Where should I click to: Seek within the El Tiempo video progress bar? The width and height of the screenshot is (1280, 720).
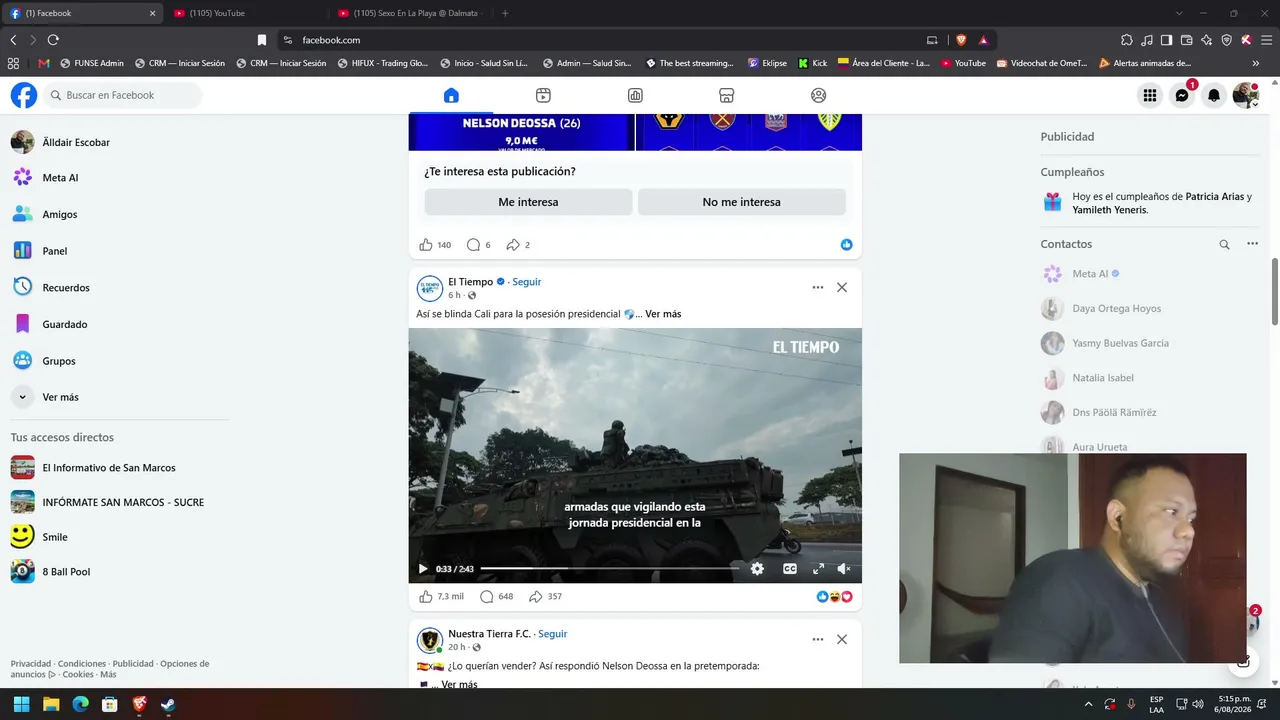click(609, 569)
